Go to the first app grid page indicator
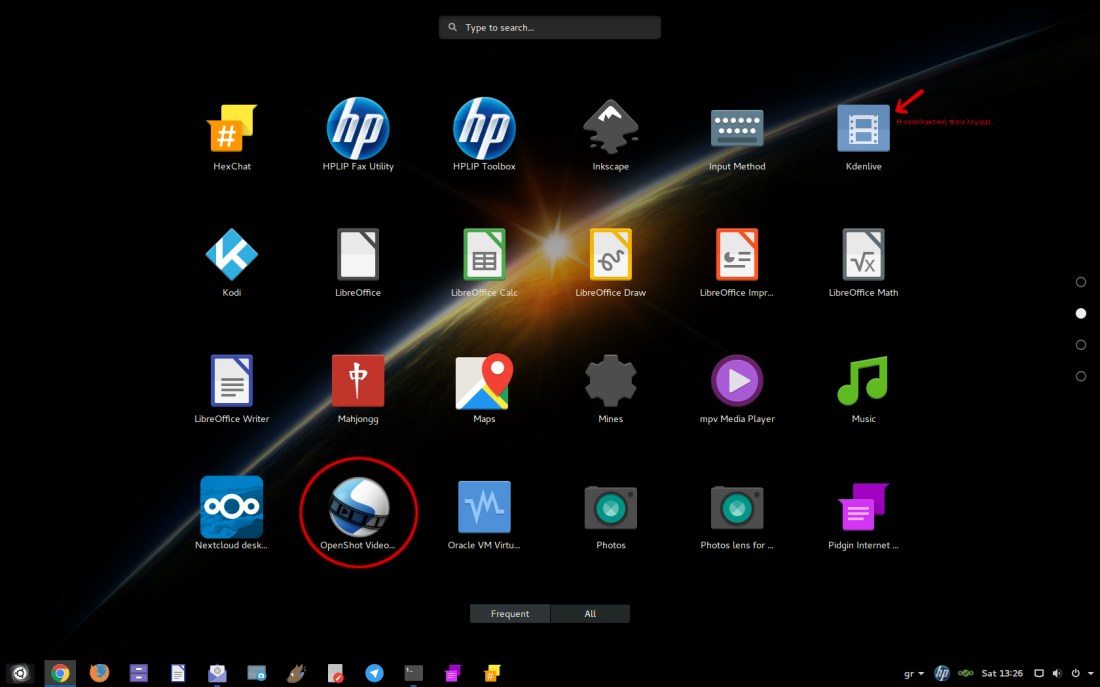1100x687 pixels. (1080, 282)
